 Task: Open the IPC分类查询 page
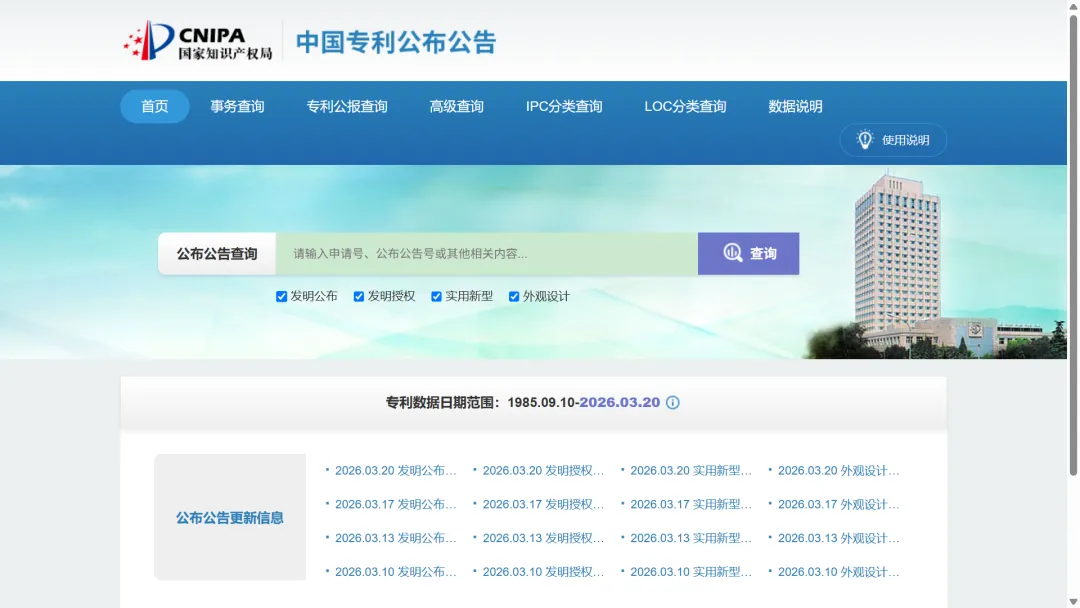click(564, 106)
